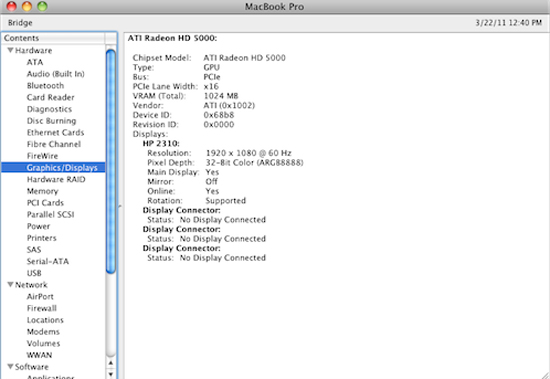Open the USB section
Viewport: 550px width, 379px height.
point(34,273)
